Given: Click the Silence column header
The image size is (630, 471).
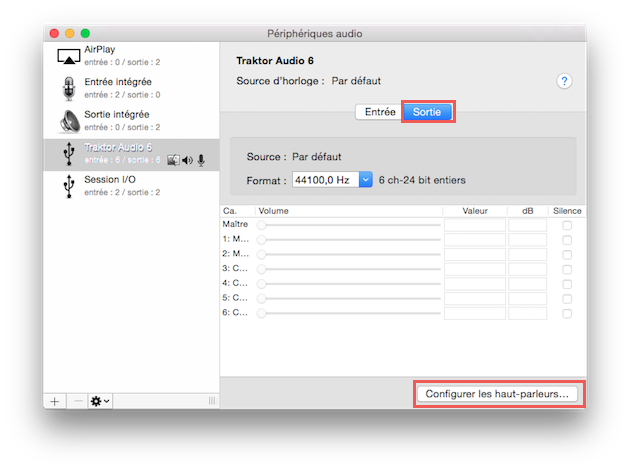Looking at the screenshot, I should (567, 211).
